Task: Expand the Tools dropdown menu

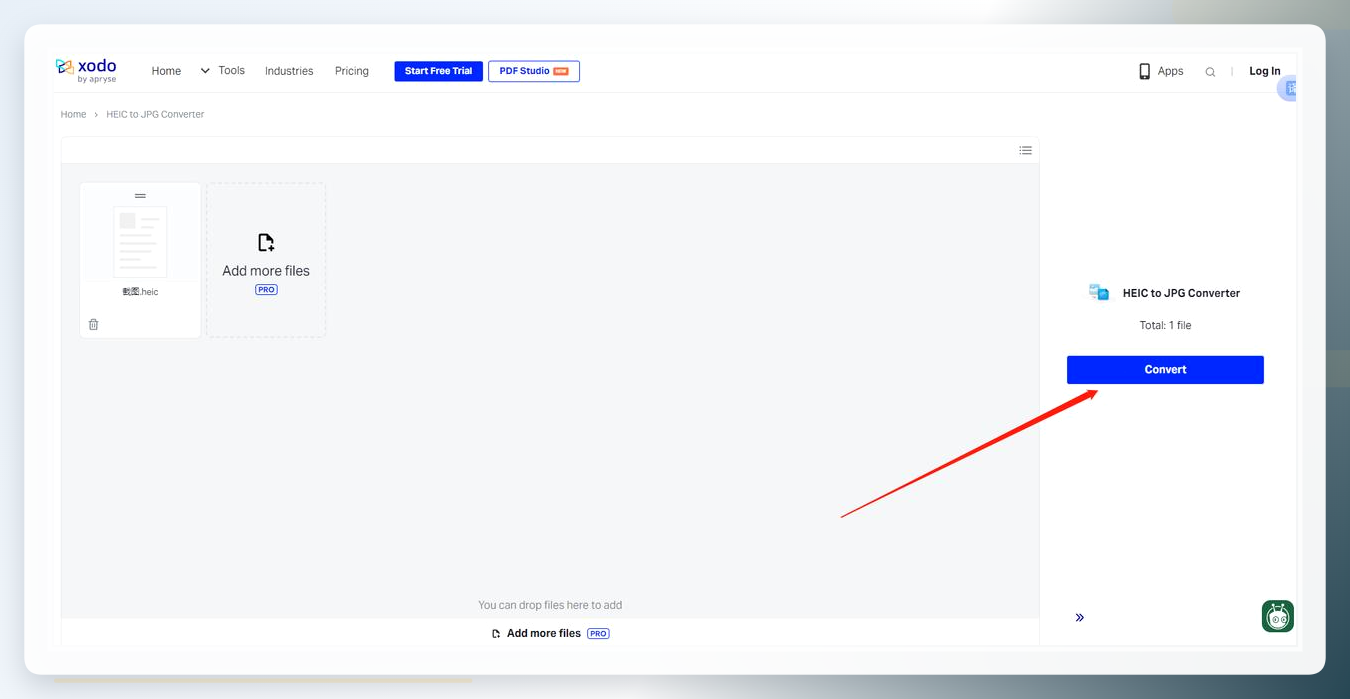Action: [222, 71]
